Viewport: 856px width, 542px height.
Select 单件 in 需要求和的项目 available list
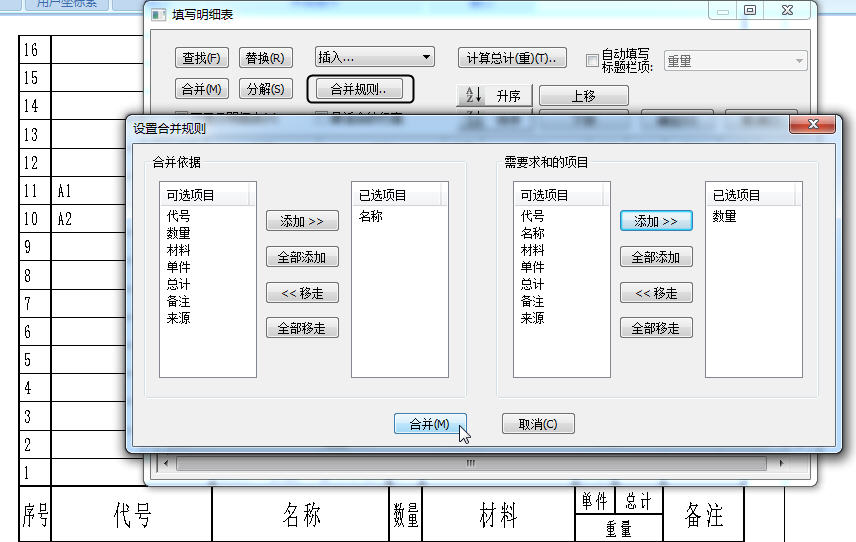point(532,267)
